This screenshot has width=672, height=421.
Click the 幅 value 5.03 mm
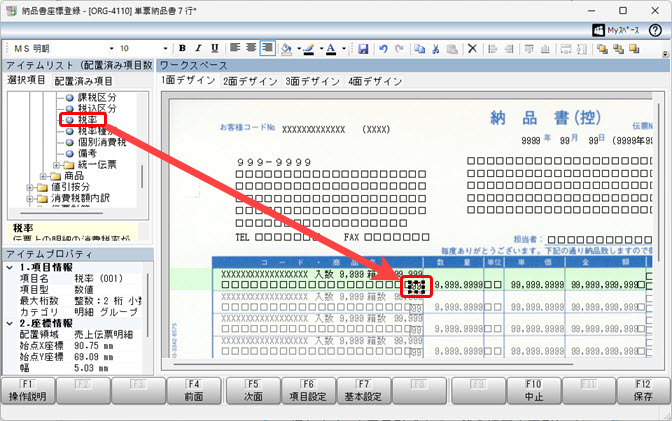pyautogui.click(x=90, y=368)
